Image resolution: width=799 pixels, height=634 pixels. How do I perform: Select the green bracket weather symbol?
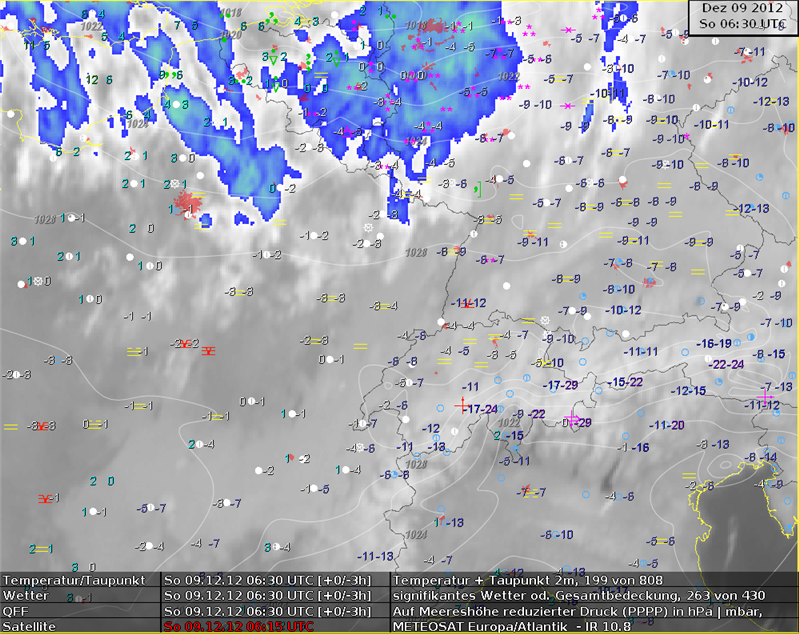(x=478, y=187)
